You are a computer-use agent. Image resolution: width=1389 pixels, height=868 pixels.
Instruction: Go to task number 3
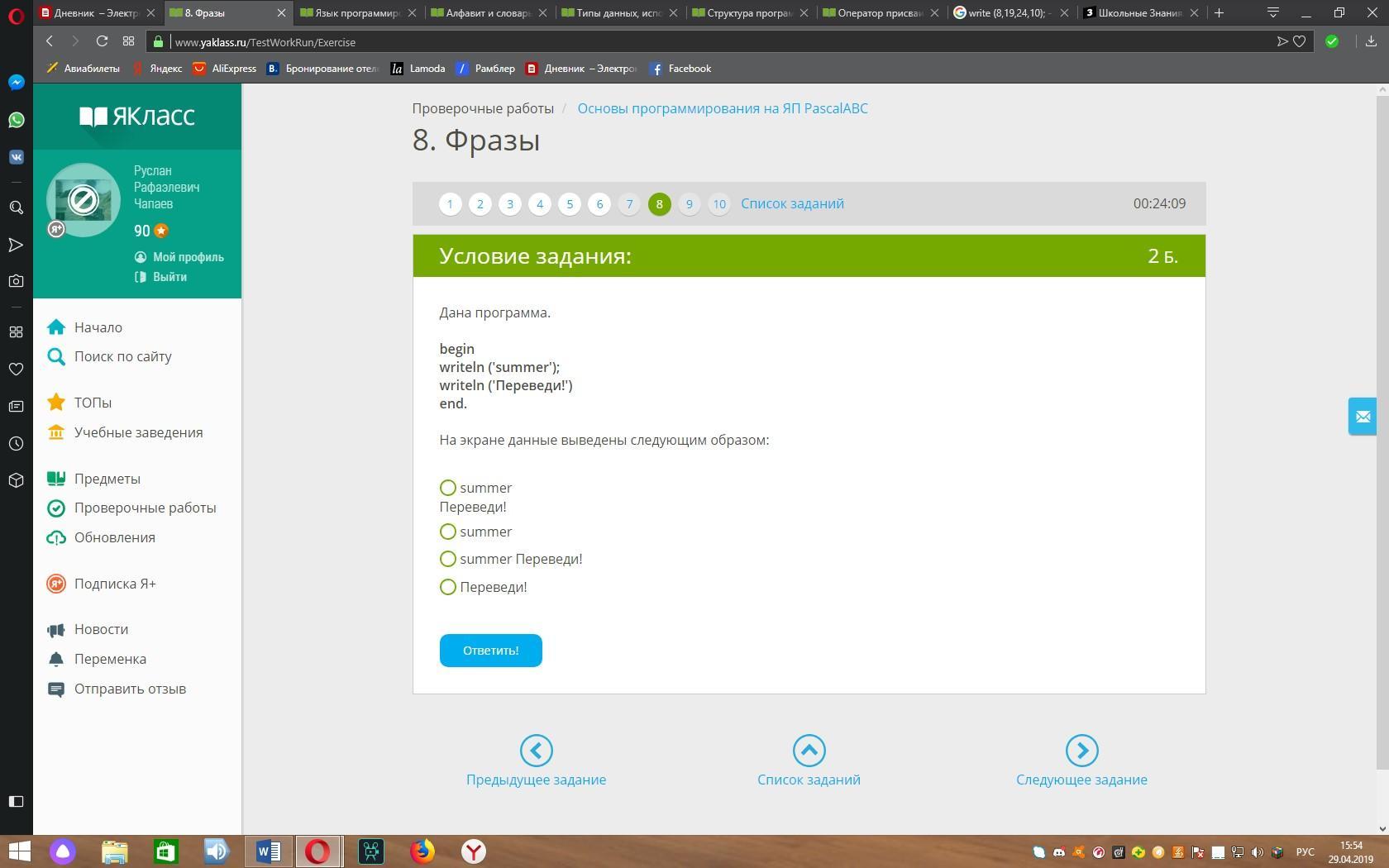click(509, 204)
